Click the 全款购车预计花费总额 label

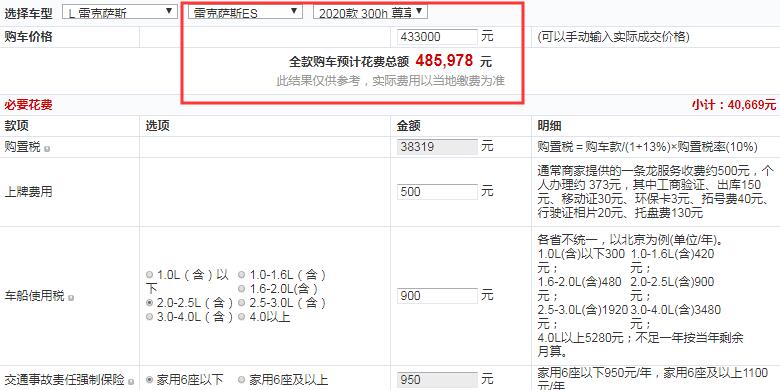coord(349,62)
